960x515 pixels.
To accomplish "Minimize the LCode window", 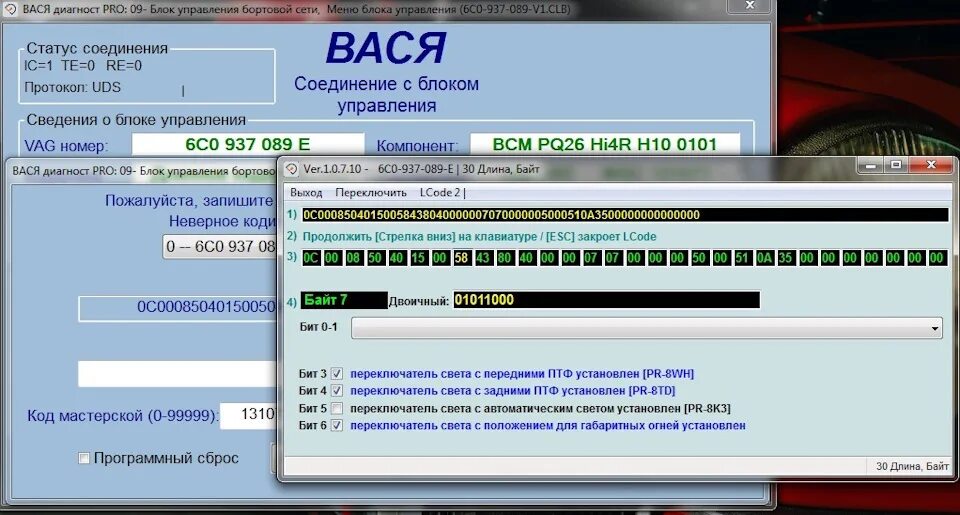I will (x=871, y=165).
